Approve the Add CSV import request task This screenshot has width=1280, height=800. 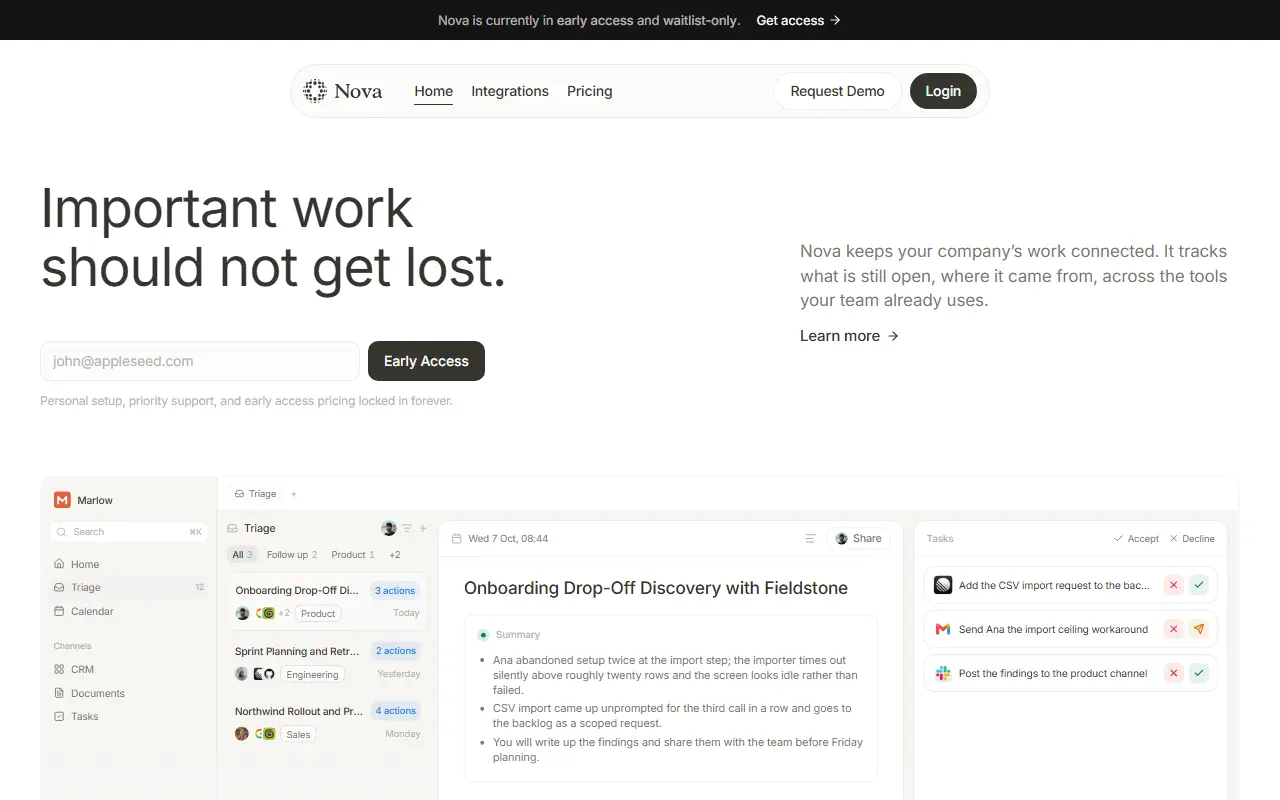(1199, 585)
